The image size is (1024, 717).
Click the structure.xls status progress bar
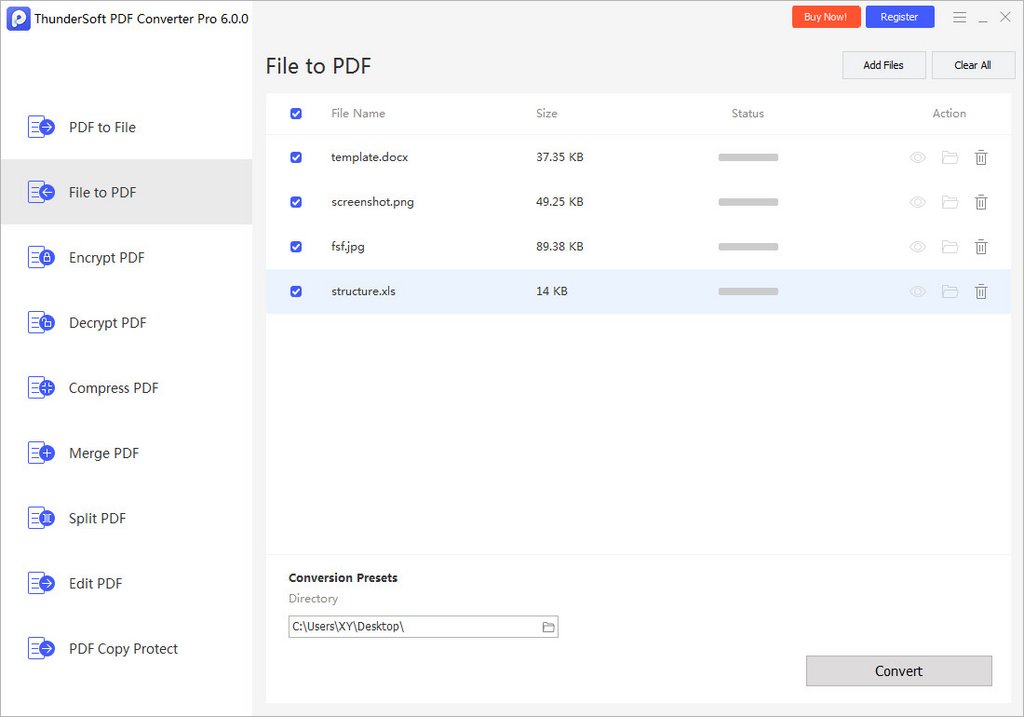click(x=748, y=291)
